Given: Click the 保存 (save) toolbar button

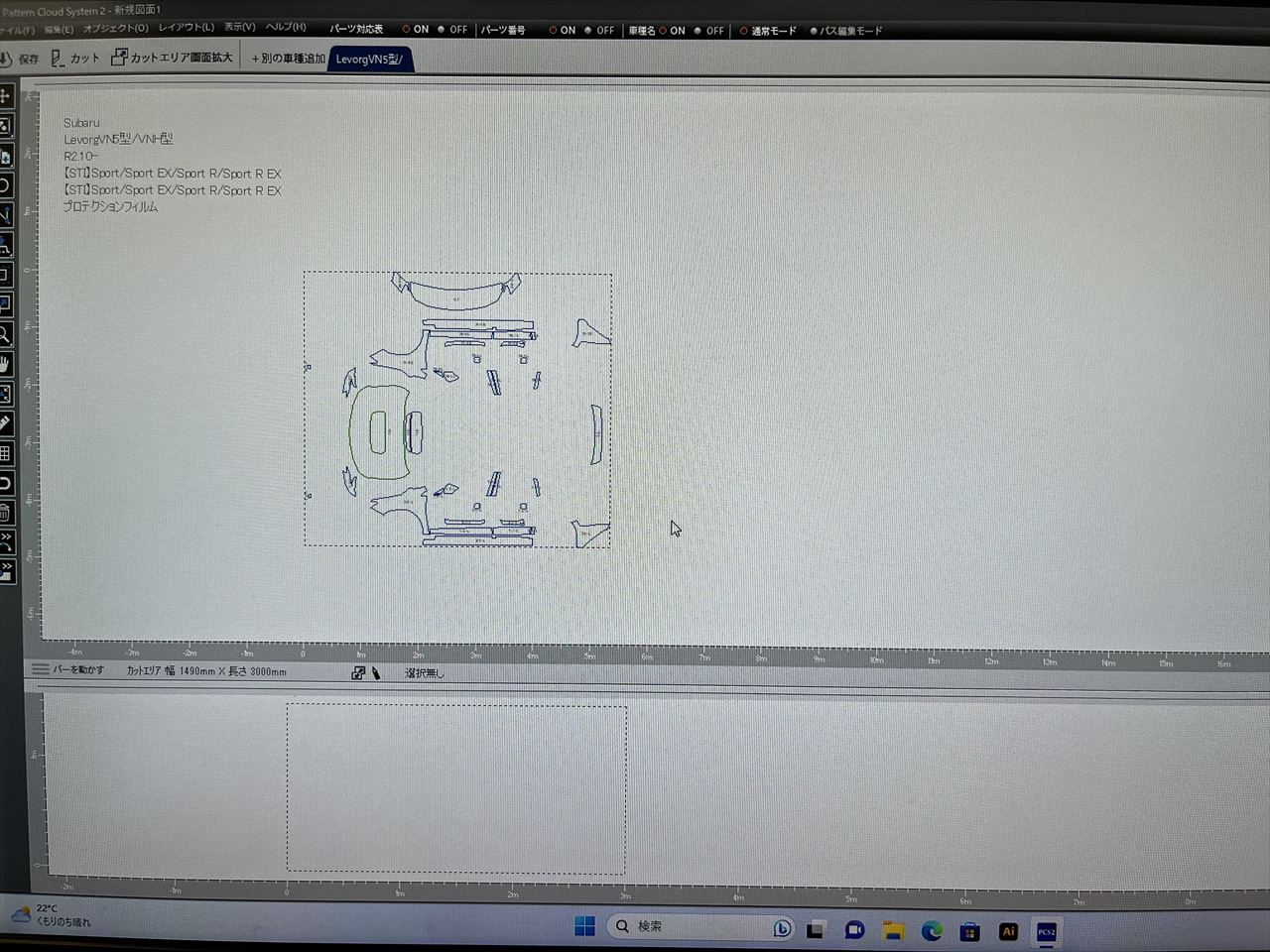Looking at the screenshot, I should pos(20,59).
